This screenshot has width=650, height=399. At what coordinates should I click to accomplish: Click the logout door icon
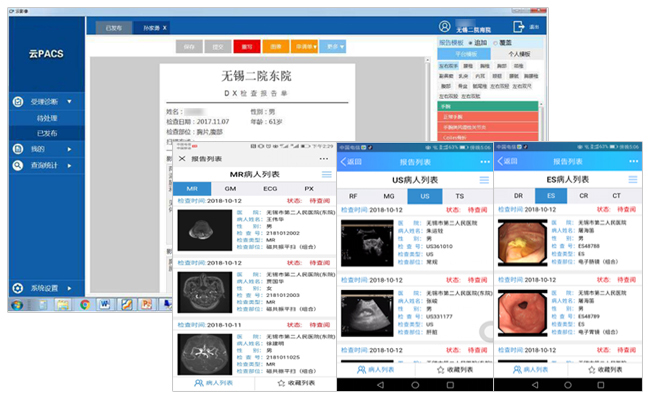[x=518, y=27]
